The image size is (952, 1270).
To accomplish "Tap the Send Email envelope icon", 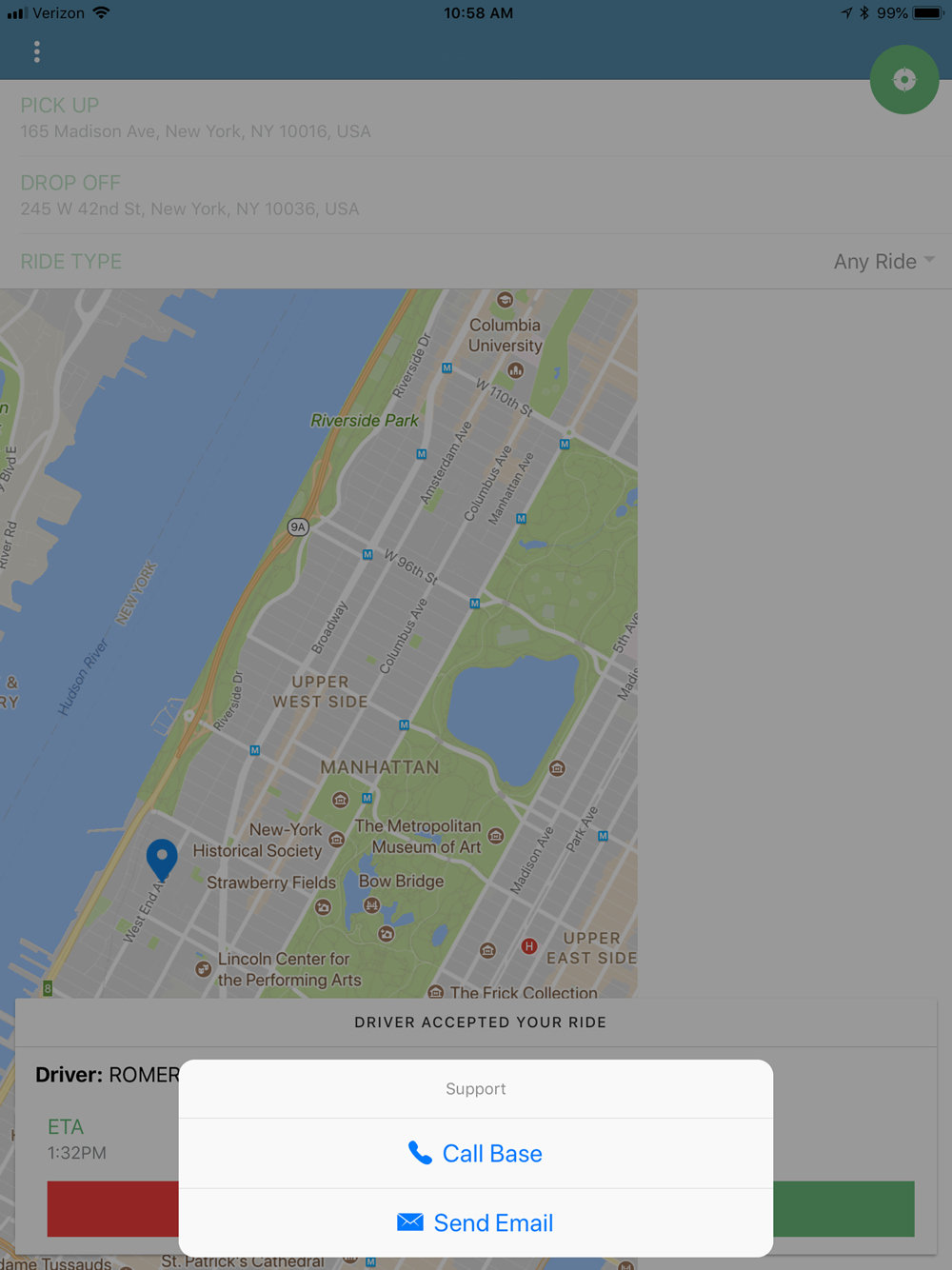I will pyautogui.click(x=410, y=1221).
